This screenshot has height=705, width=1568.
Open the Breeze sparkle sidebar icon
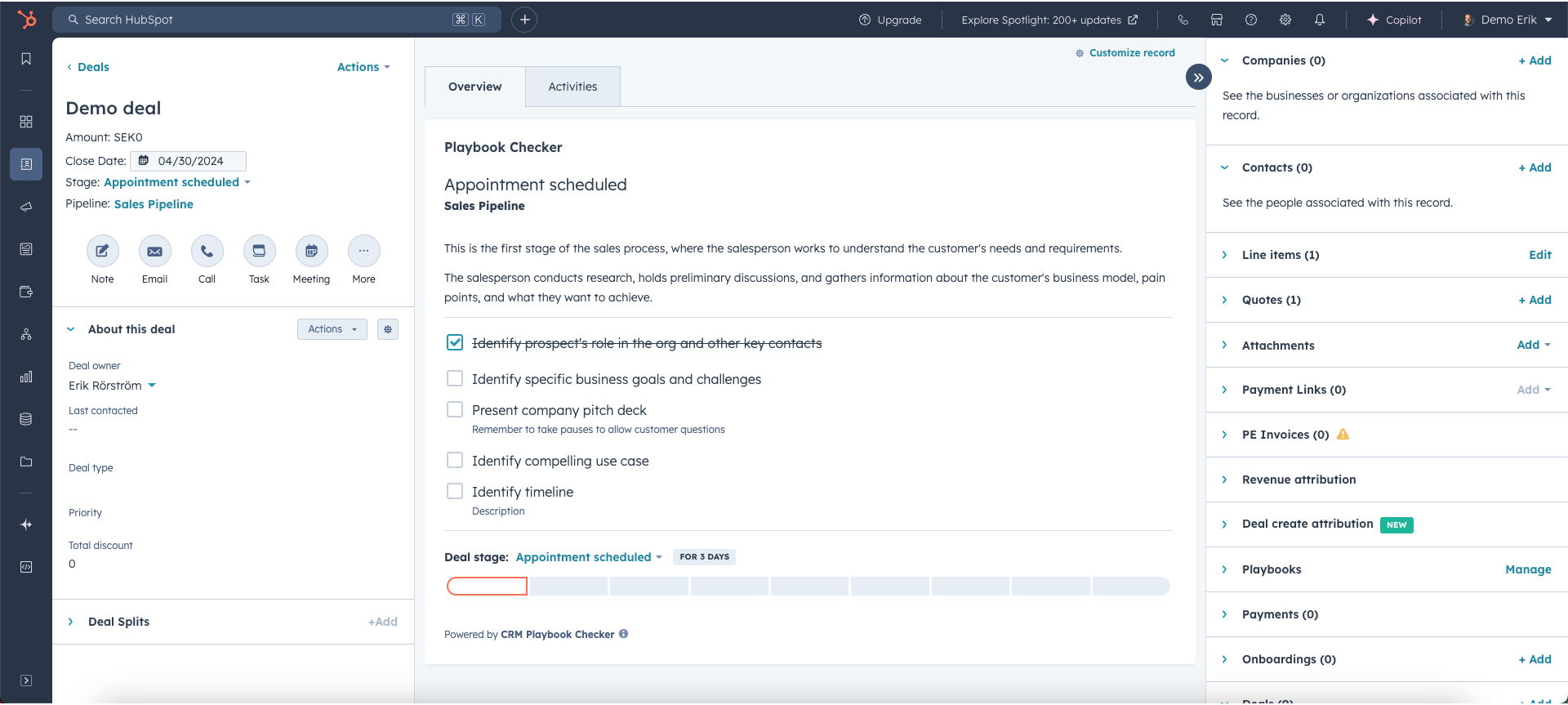click(26, 524)
